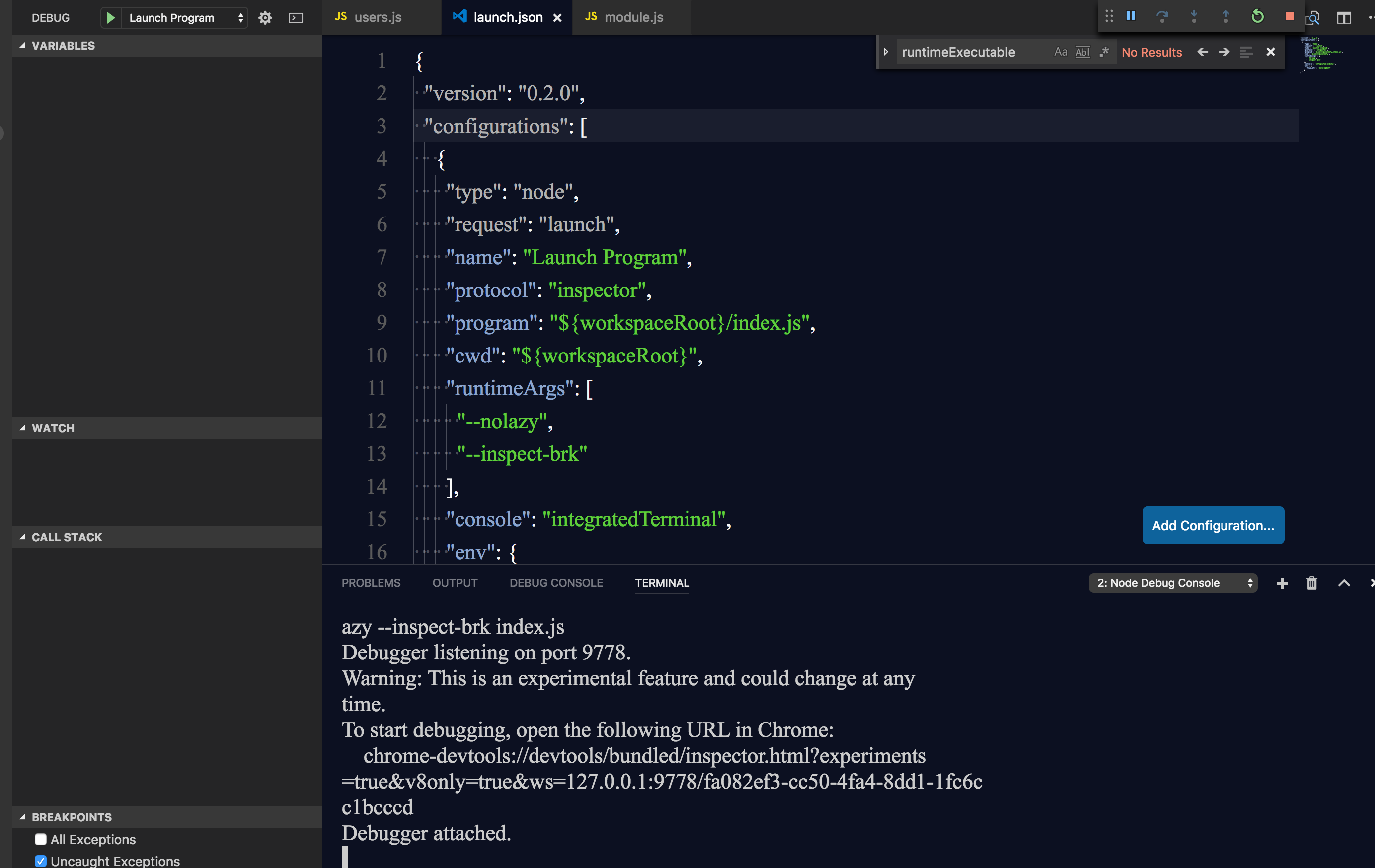1375x868 pixels.
Task: Toggle match case in find widget
Action: tap(1061, 52)
